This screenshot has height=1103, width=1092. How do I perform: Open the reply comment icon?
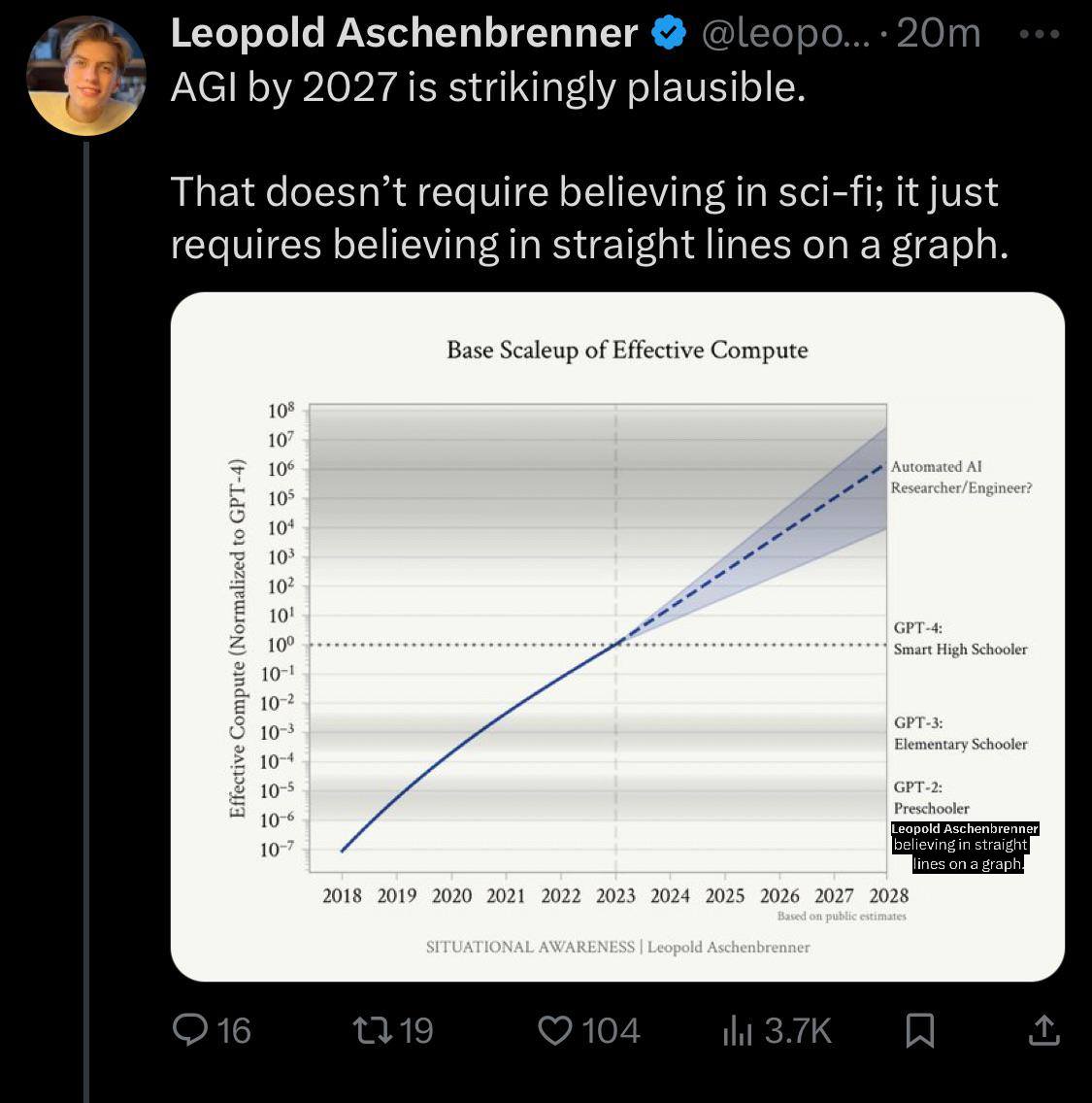click(190, 1030)
